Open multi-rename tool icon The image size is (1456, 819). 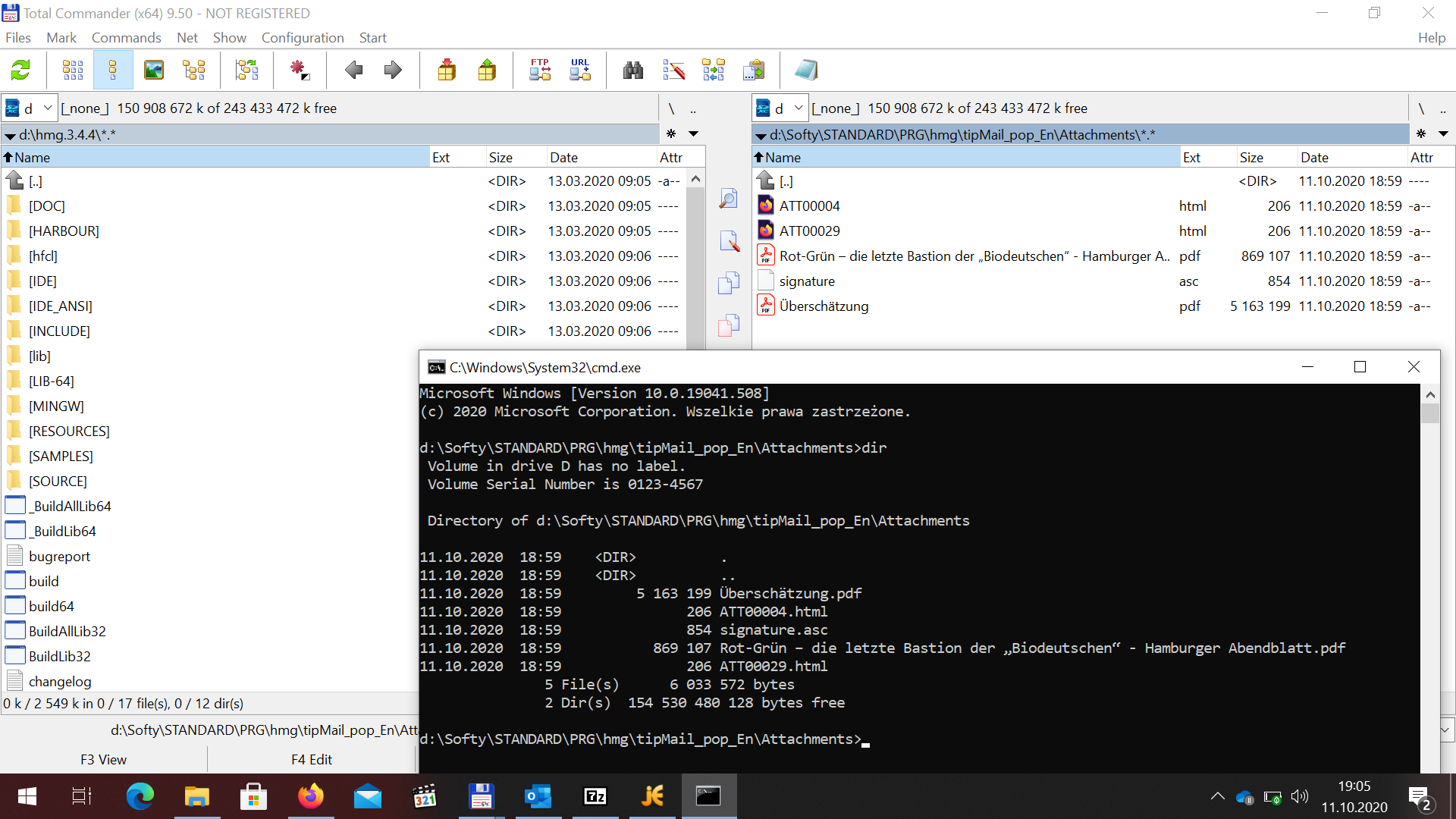point(673,71)
